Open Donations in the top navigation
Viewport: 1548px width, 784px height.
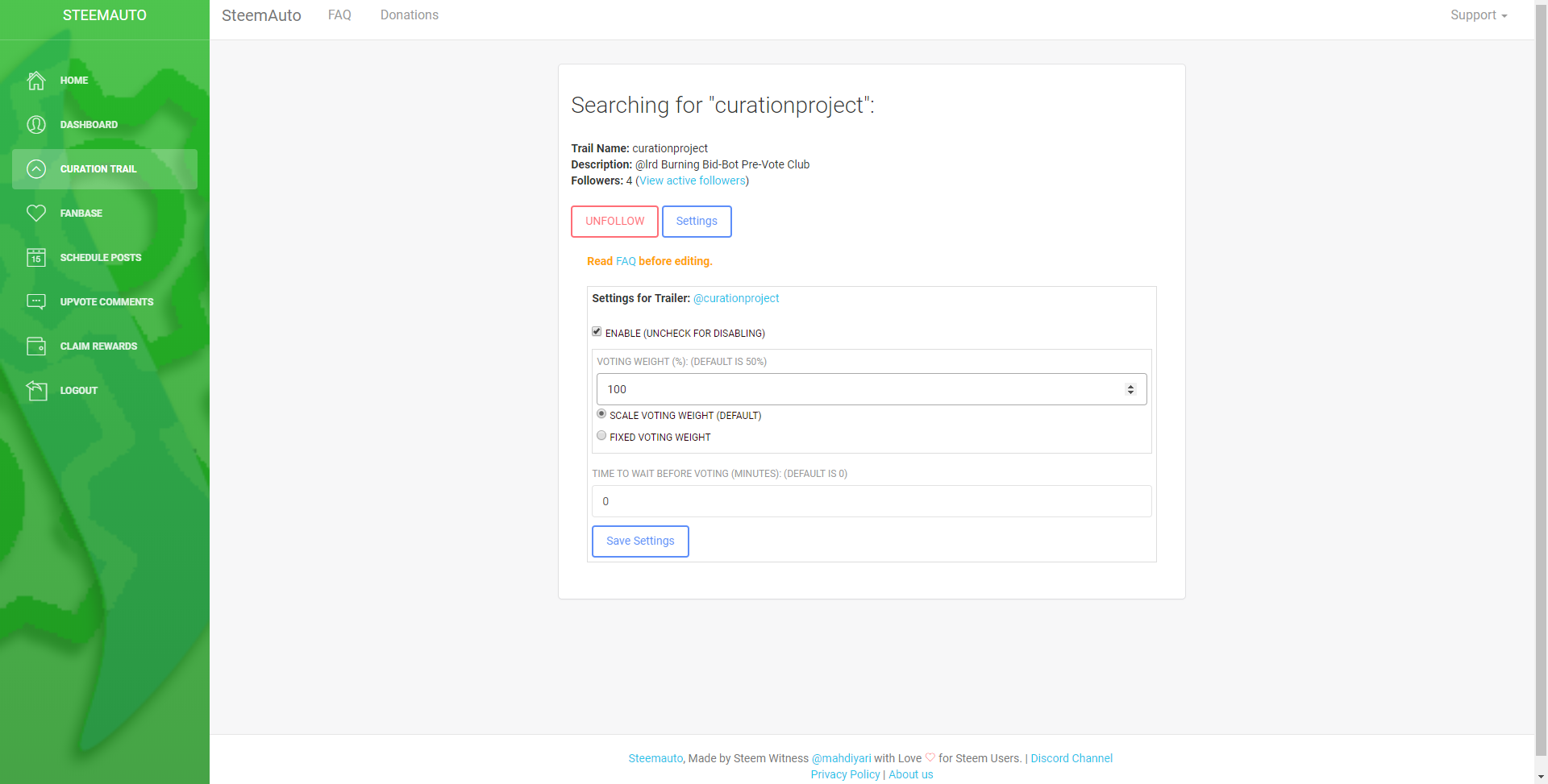pos(410,15)
